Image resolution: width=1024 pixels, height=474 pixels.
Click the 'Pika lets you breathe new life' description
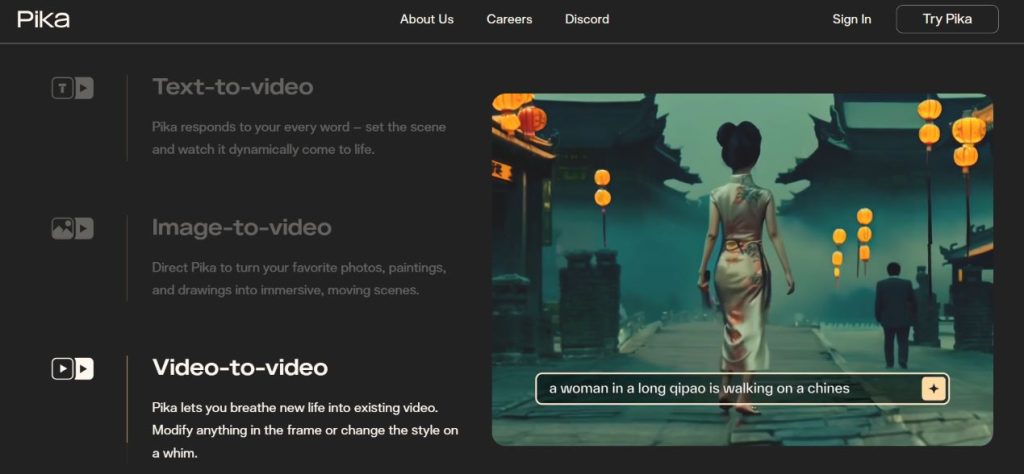click(304, 430)
